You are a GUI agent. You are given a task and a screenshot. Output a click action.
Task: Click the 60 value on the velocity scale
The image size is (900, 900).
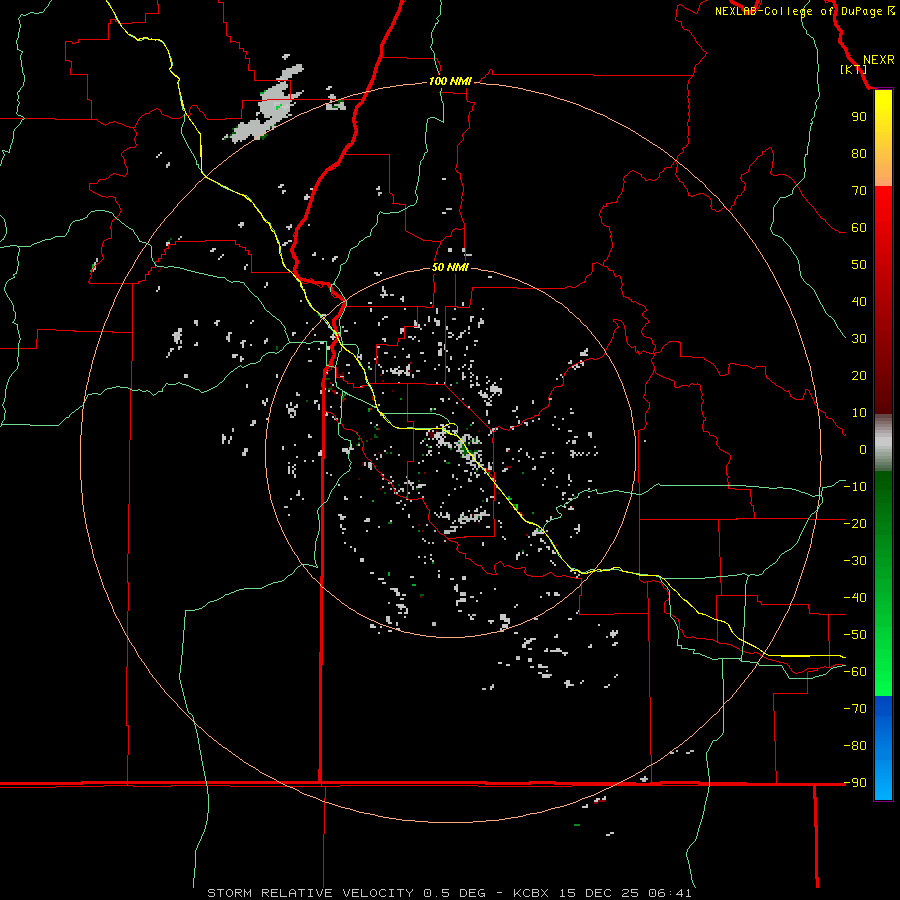[x=859, y=228]
